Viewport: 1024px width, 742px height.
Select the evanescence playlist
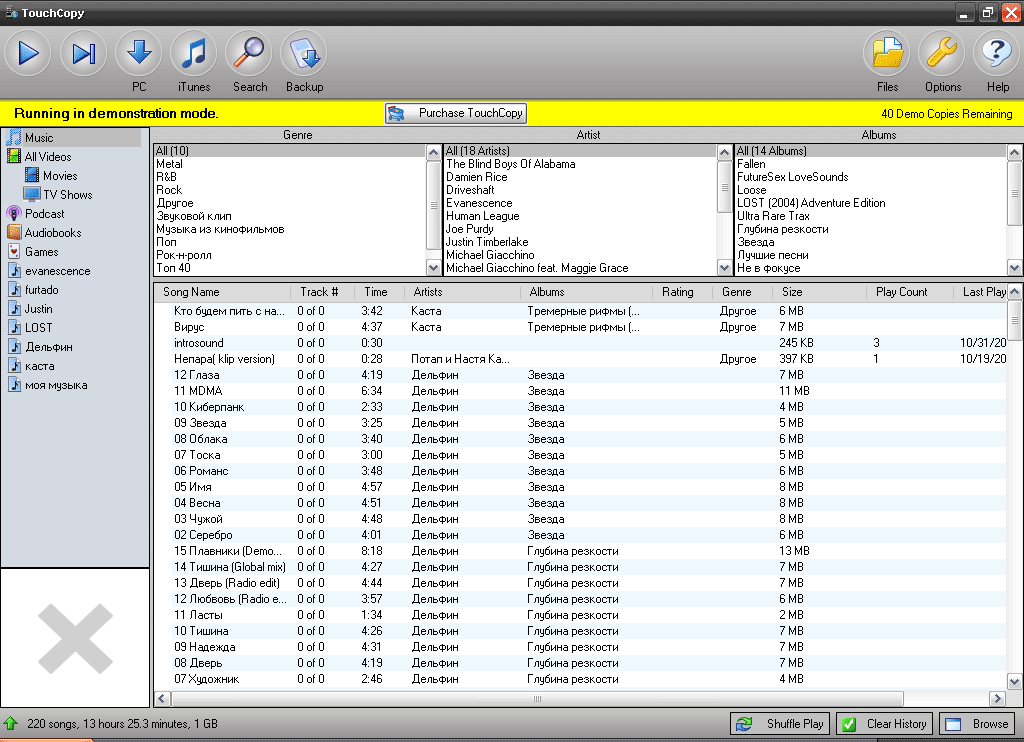point(57,271)
